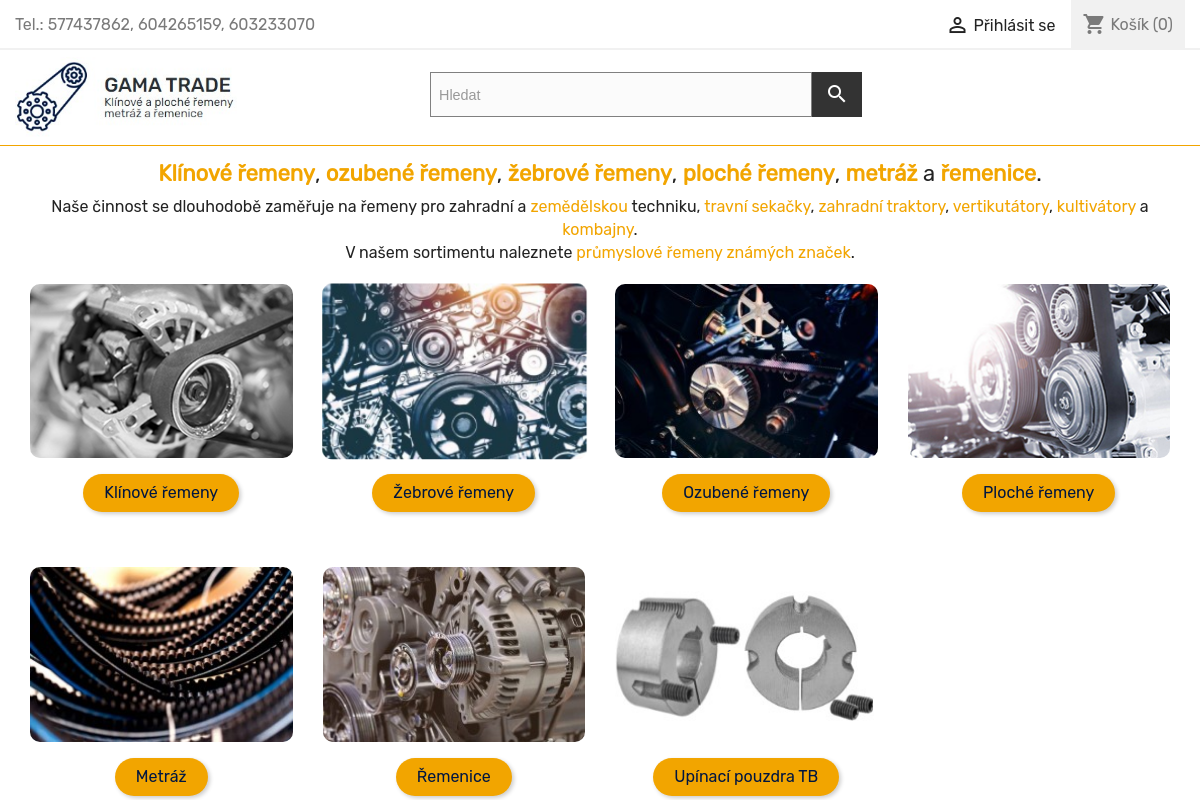
Task: Focus the Hledat search field
Action: click(x=620, y=95)
